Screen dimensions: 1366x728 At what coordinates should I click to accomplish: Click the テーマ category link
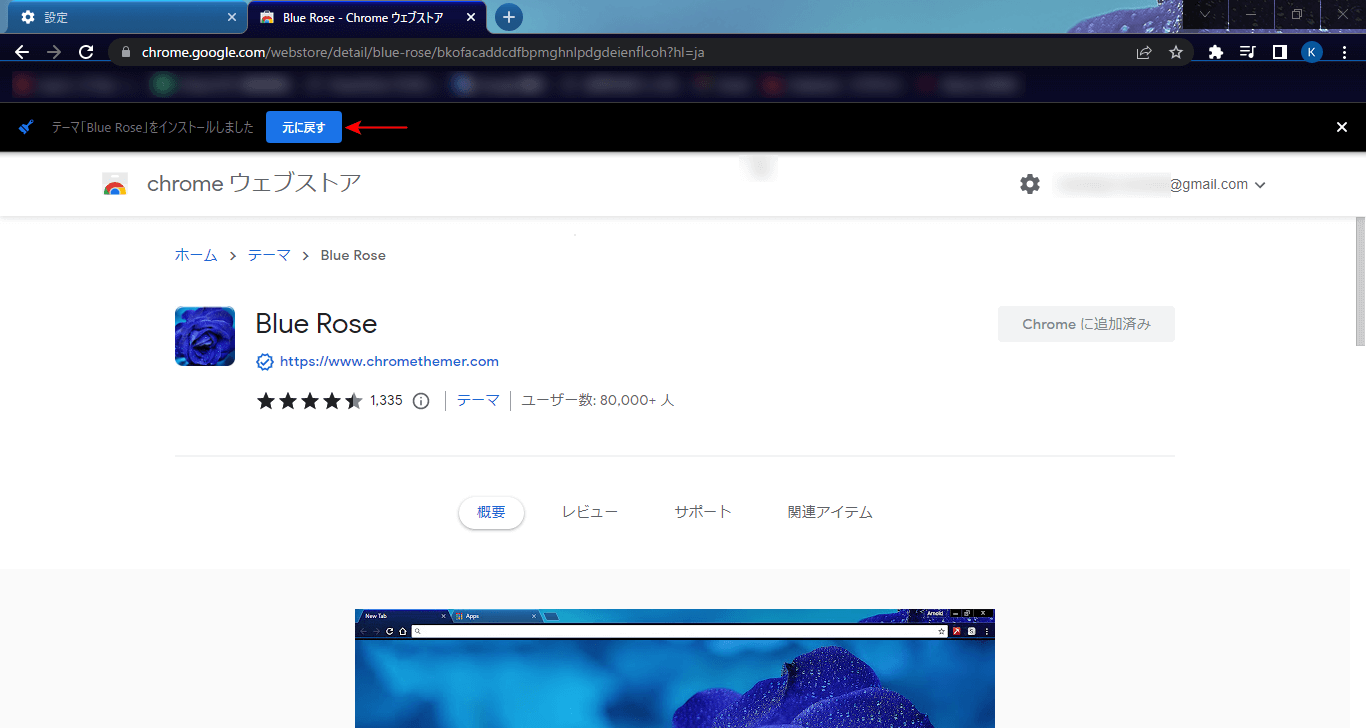click(x=478, y=400)
